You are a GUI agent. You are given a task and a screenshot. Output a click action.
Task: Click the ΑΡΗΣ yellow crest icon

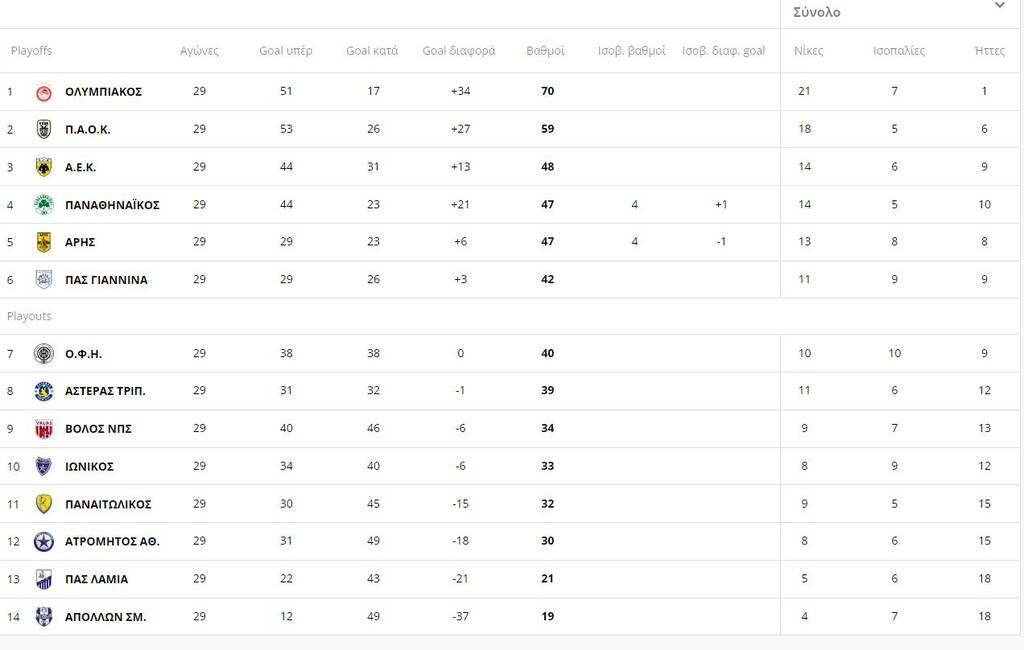(x=44, y=242)
